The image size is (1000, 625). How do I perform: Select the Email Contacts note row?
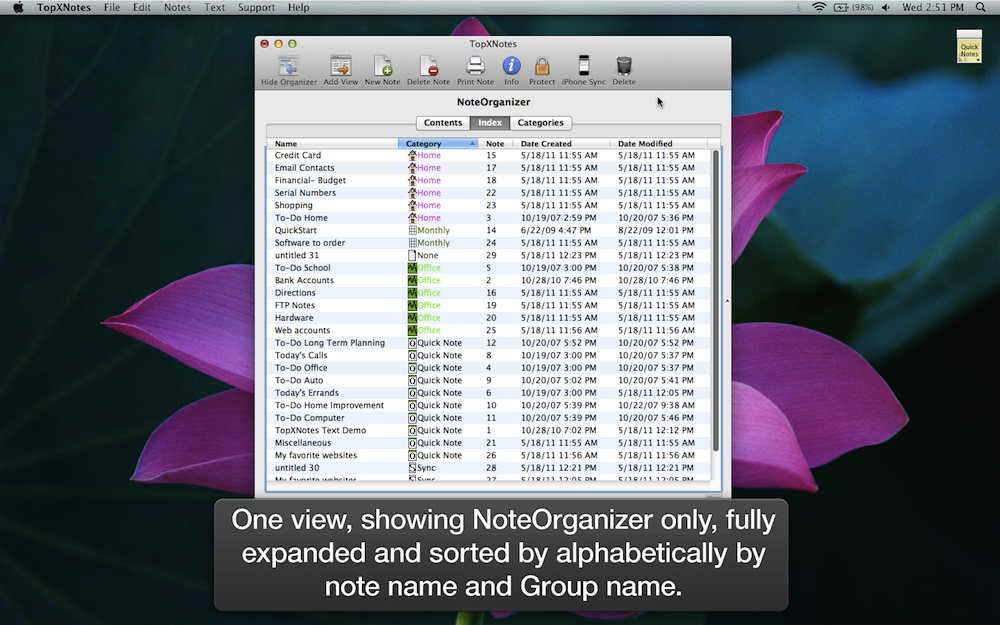(489, 168)
